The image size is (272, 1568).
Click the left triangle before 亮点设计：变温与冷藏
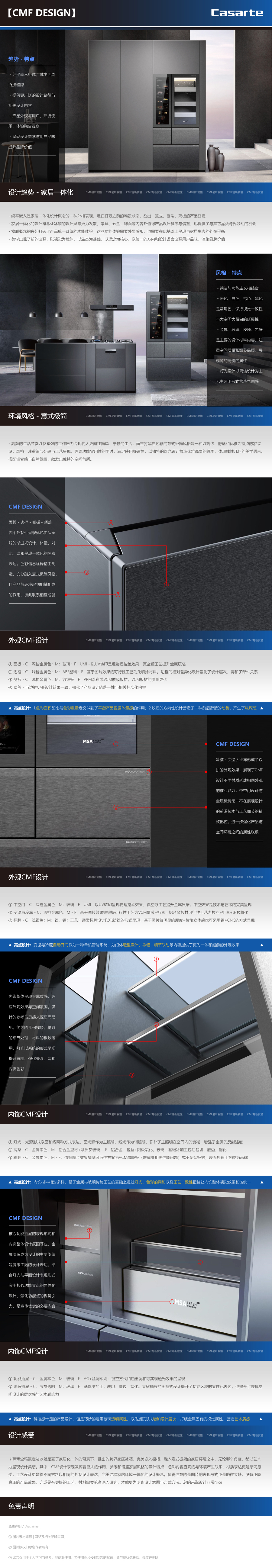[10, 945]
